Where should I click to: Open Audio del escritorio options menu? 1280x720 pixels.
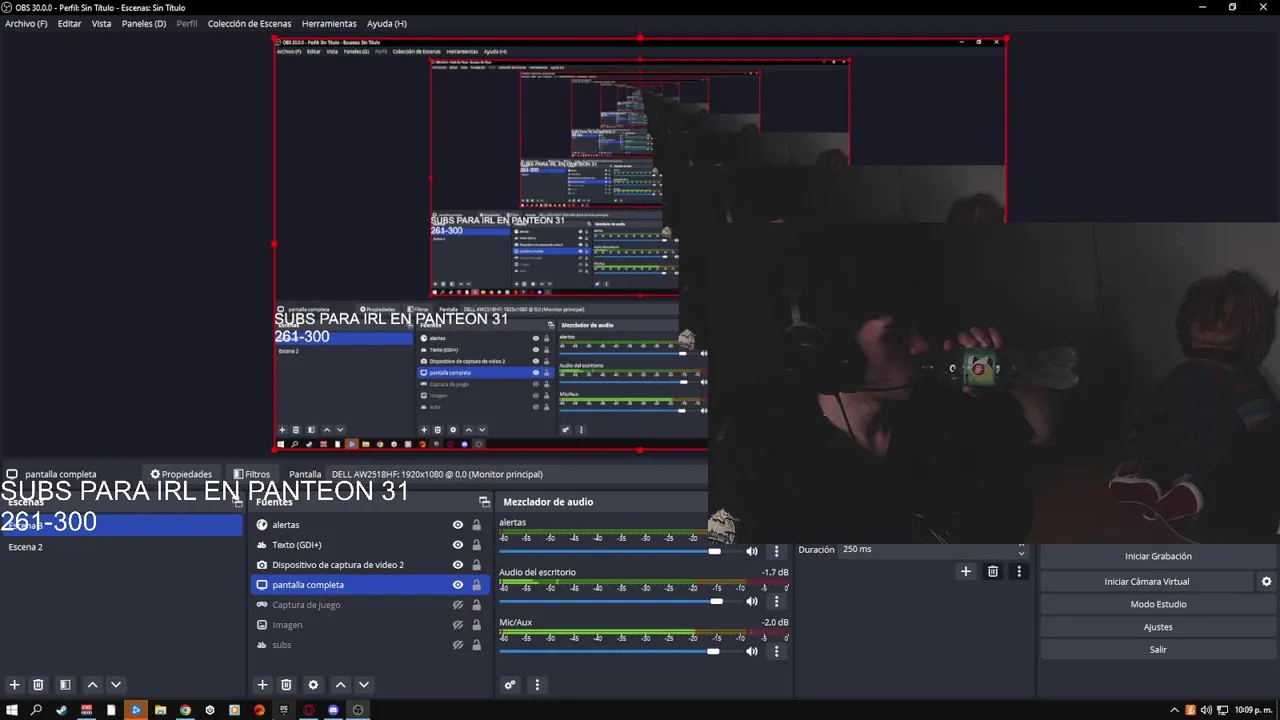coord(776,601)
